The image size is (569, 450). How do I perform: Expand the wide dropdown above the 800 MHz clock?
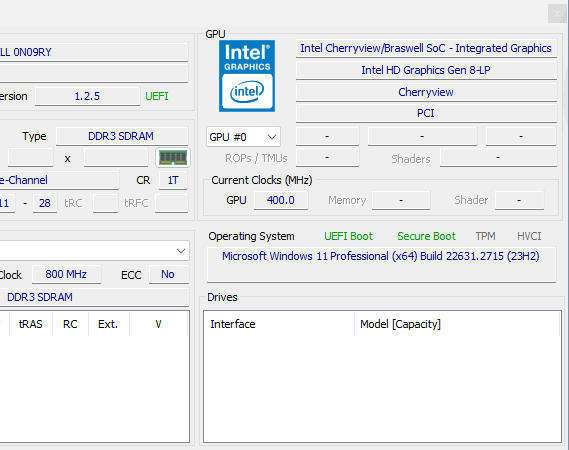click(94, 251)
